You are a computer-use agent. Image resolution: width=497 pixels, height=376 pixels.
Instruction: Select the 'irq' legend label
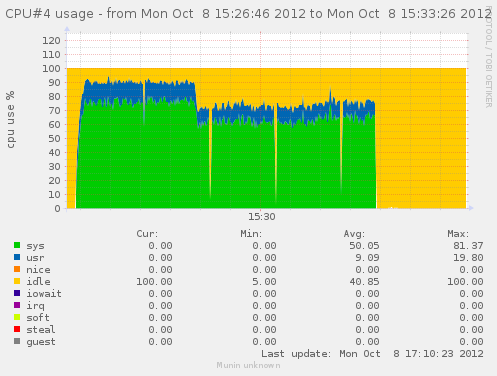tap(35, 306)
